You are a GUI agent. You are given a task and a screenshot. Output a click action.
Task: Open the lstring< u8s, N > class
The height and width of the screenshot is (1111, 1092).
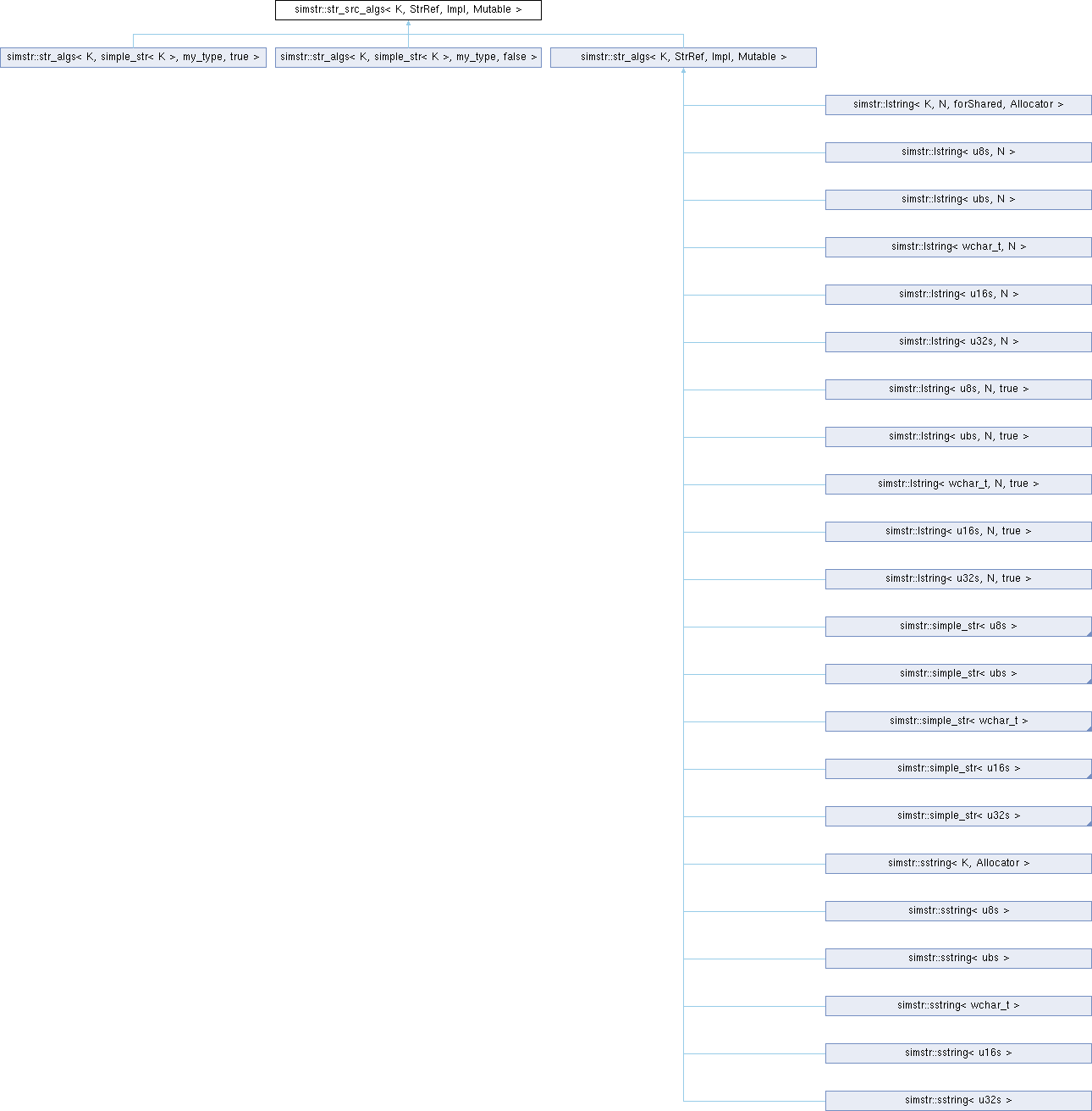958,152
